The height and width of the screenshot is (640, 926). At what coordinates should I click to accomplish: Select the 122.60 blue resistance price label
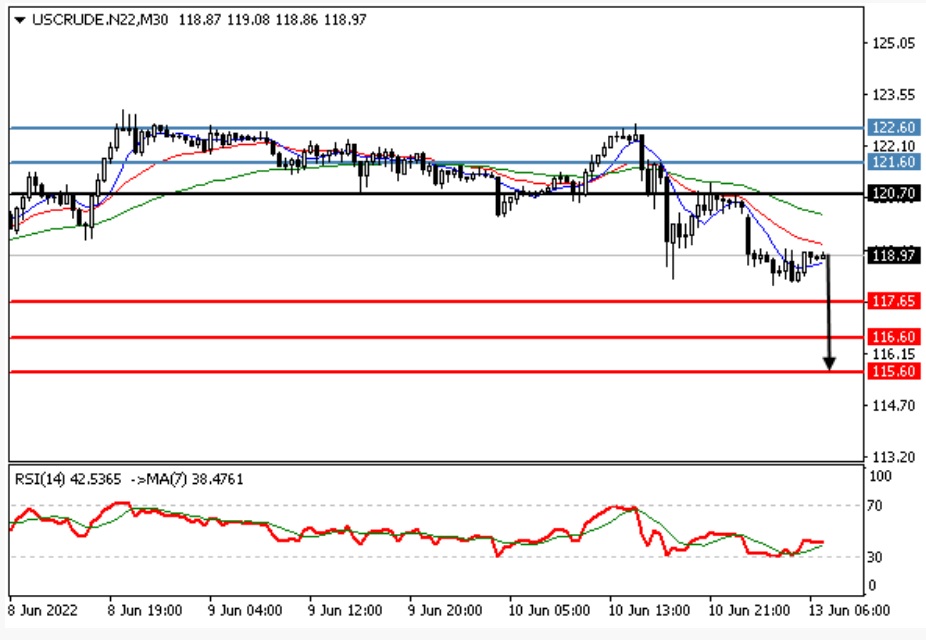coord(893,128)
